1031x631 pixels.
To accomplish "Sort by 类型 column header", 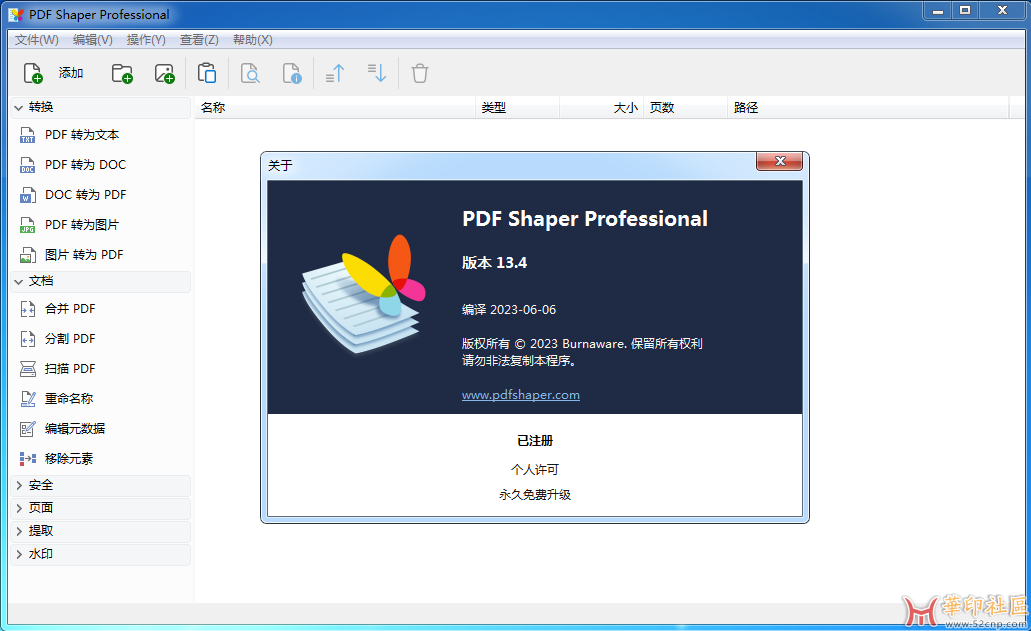I will coord(517,108).
